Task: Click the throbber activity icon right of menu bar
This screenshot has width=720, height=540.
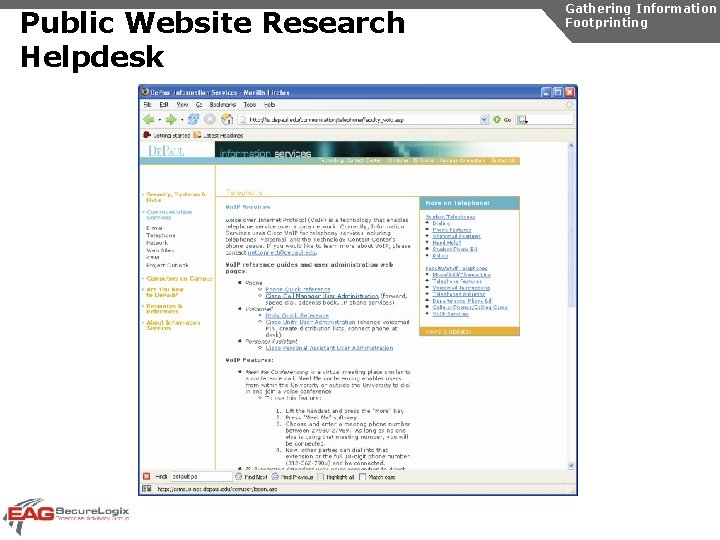Action: [569, 105]
